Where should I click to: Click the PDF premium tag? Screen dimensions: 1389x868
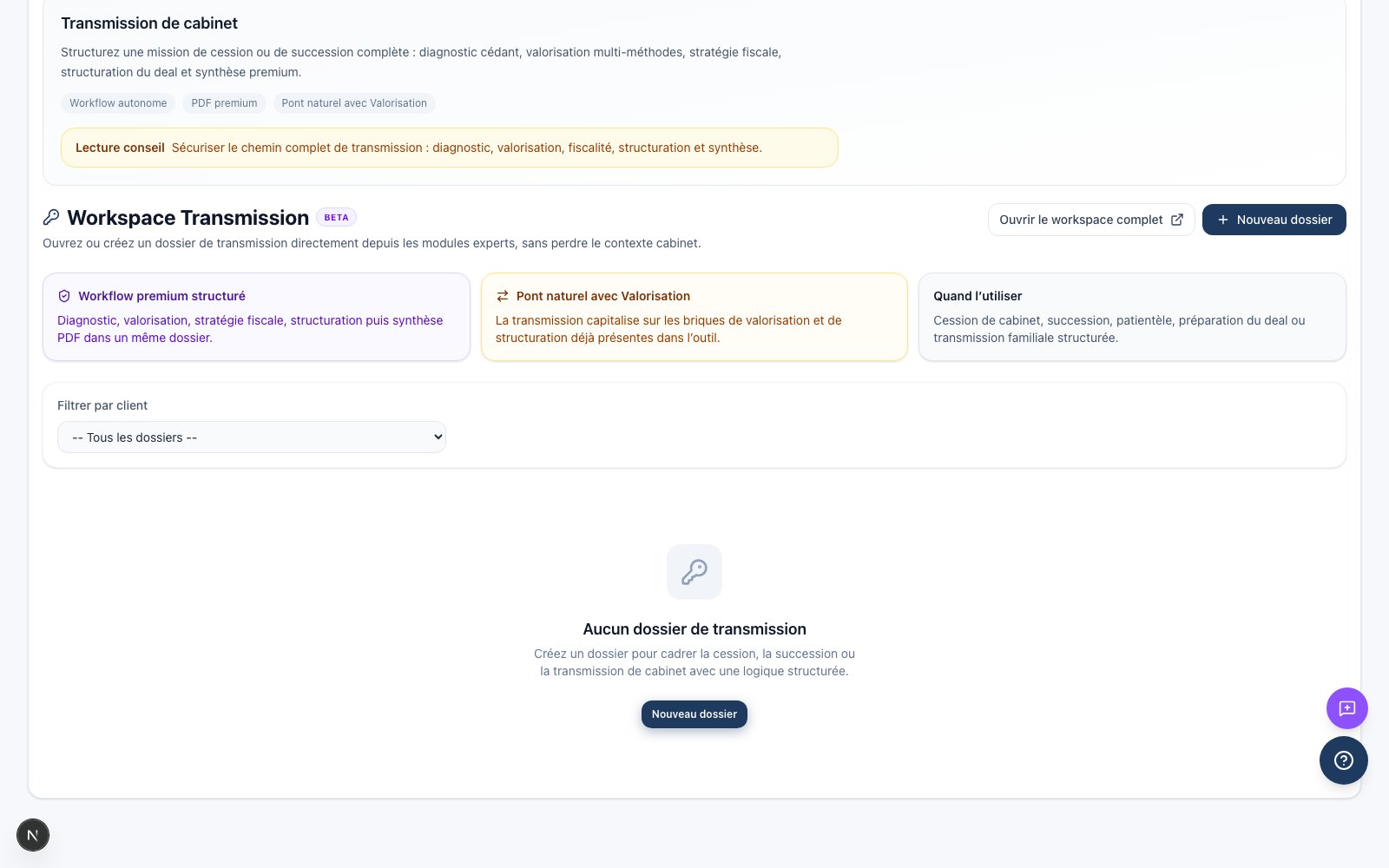(224, 103)
